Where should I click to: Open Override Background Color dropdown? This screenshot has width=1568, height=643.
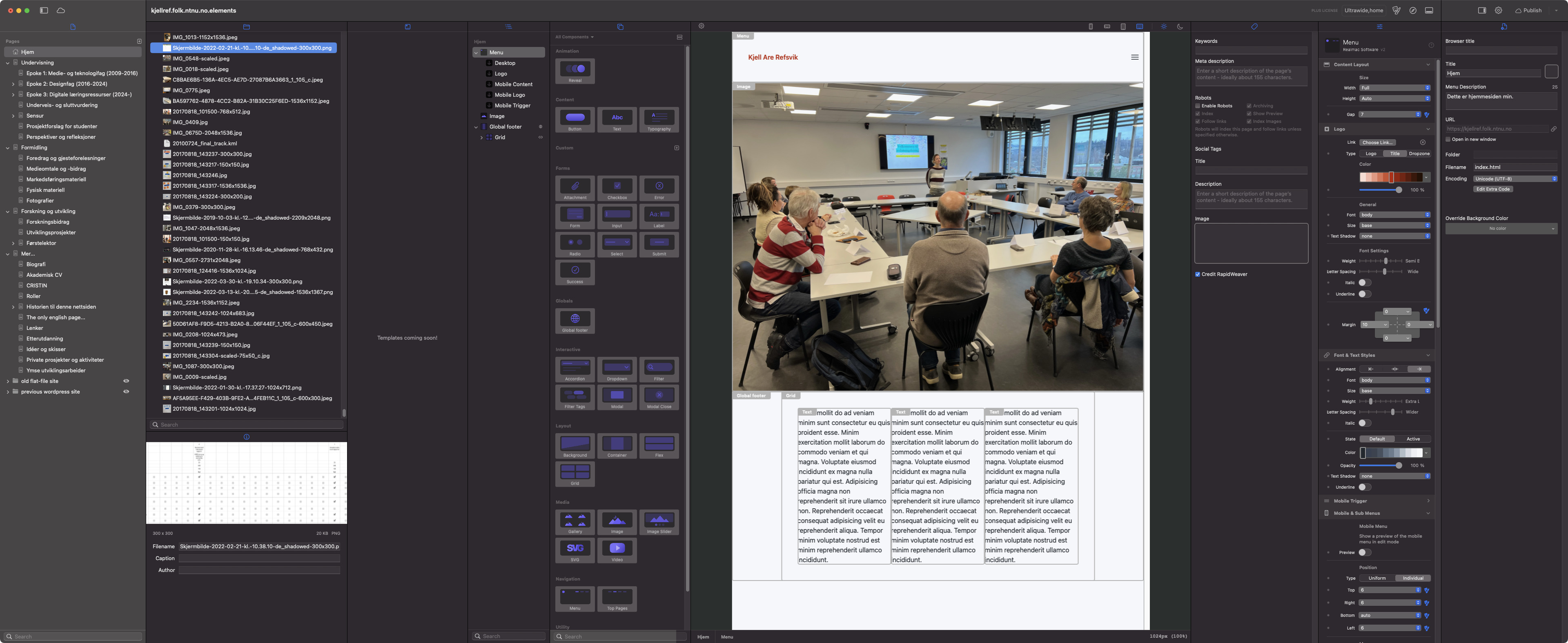[x=1501, y=229]
